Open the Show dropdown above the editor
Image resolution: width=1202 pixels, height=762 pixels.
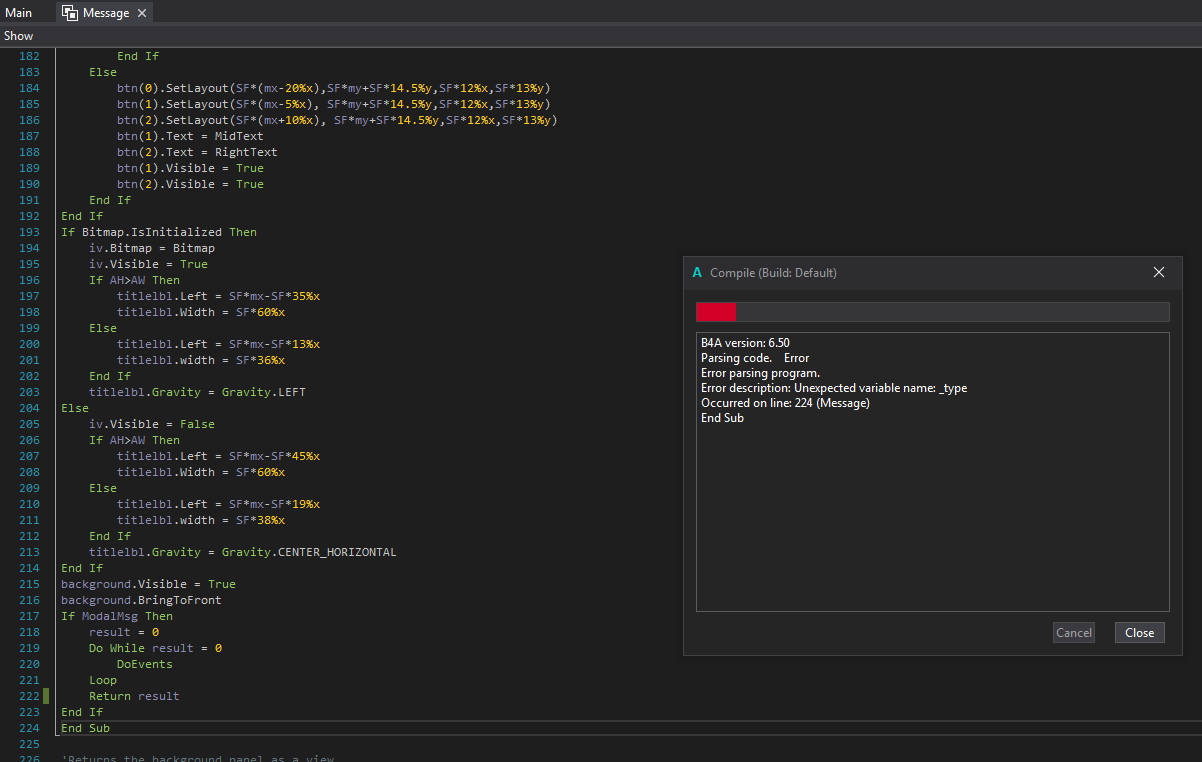[18, 36]
